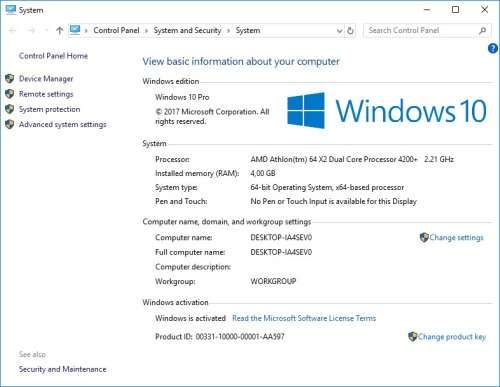Screen dimensions: 500x387
Task: Click the search magnifier icon
Action: click(x=482, y=31)
